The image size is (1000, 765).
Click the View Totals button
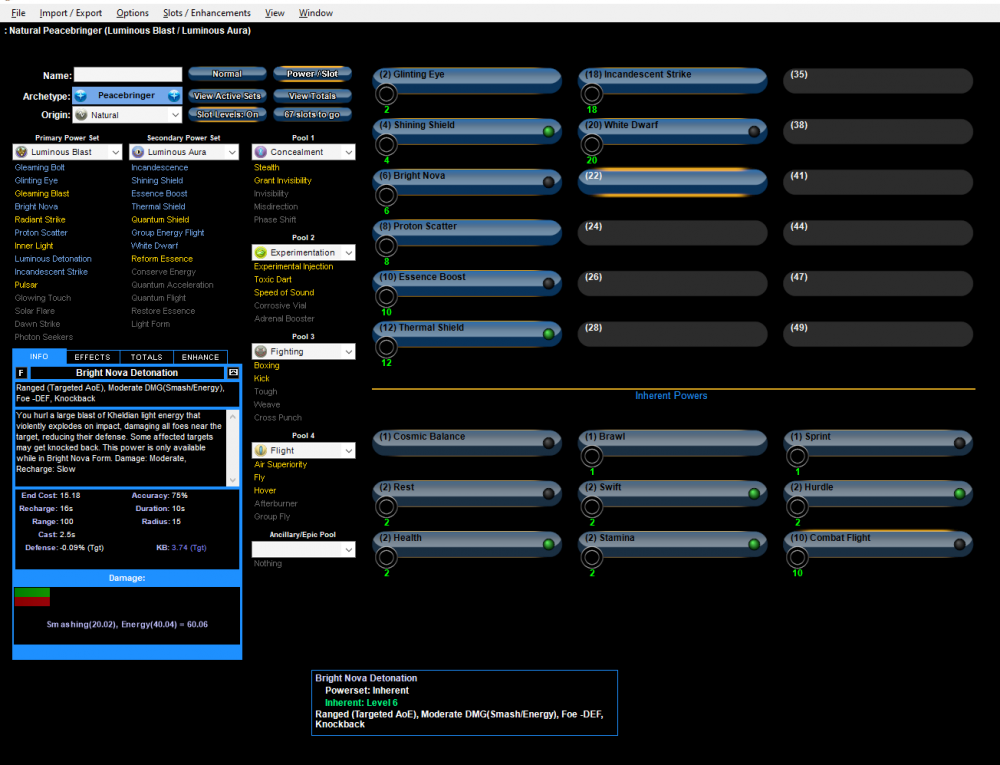coord(312,96)
